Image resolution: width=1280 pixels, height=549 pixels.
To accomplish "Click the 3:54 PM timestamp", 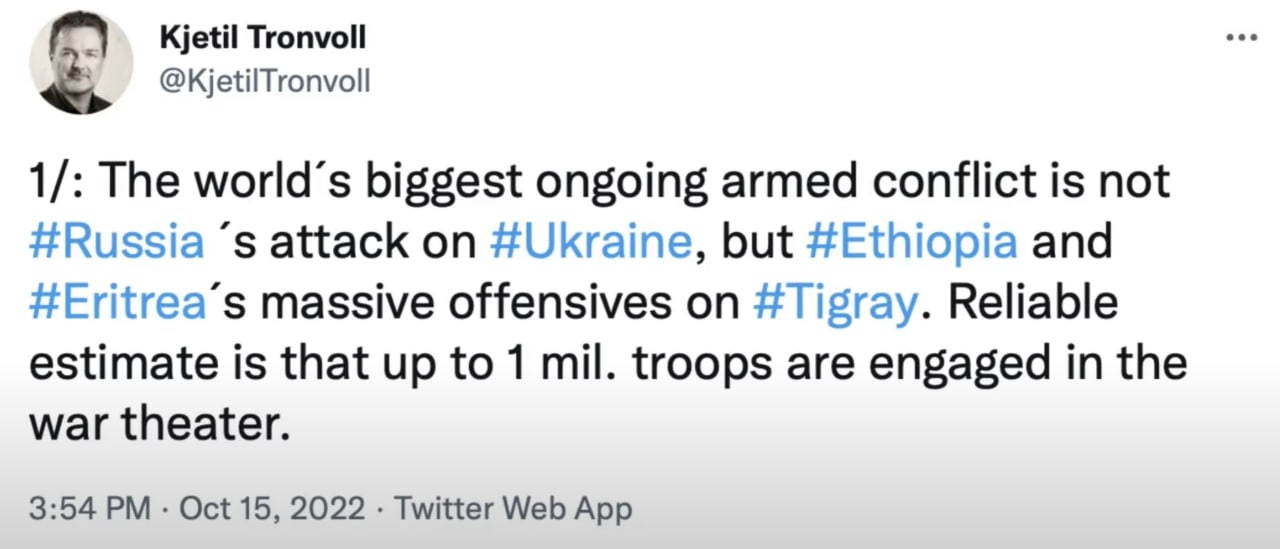I will pos(90,509).
